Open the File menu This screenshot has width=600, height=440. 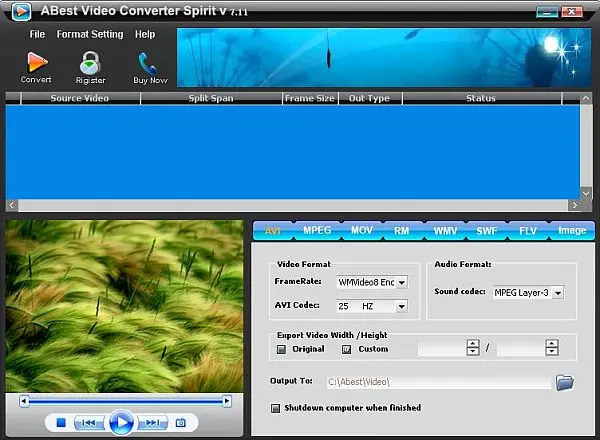coord(37,34)
